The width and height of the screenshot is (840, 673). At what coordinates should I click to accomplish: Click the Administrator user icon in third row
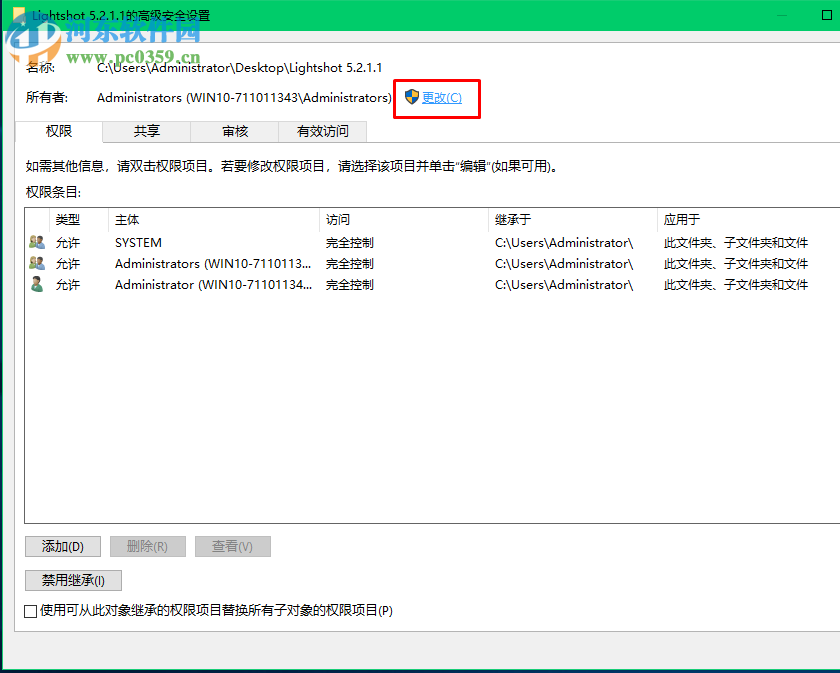[x=33, y=284]
